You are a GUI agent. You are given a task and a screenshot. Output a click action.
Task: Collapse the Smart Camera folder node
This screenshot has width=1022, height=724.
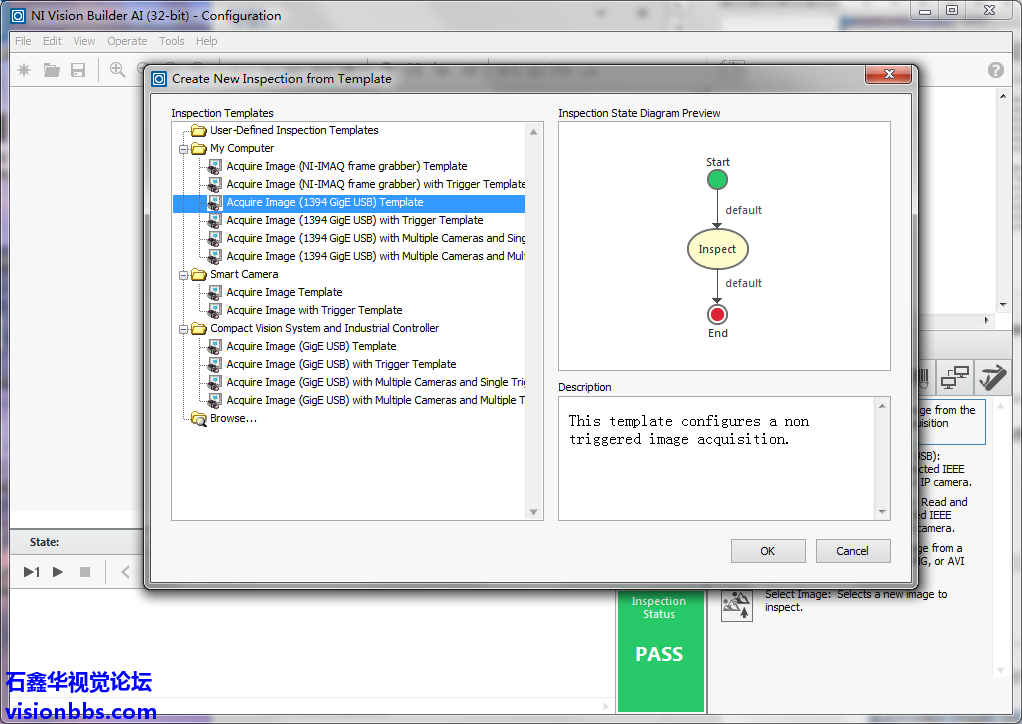pyautogui.click(x=185, y=275)
